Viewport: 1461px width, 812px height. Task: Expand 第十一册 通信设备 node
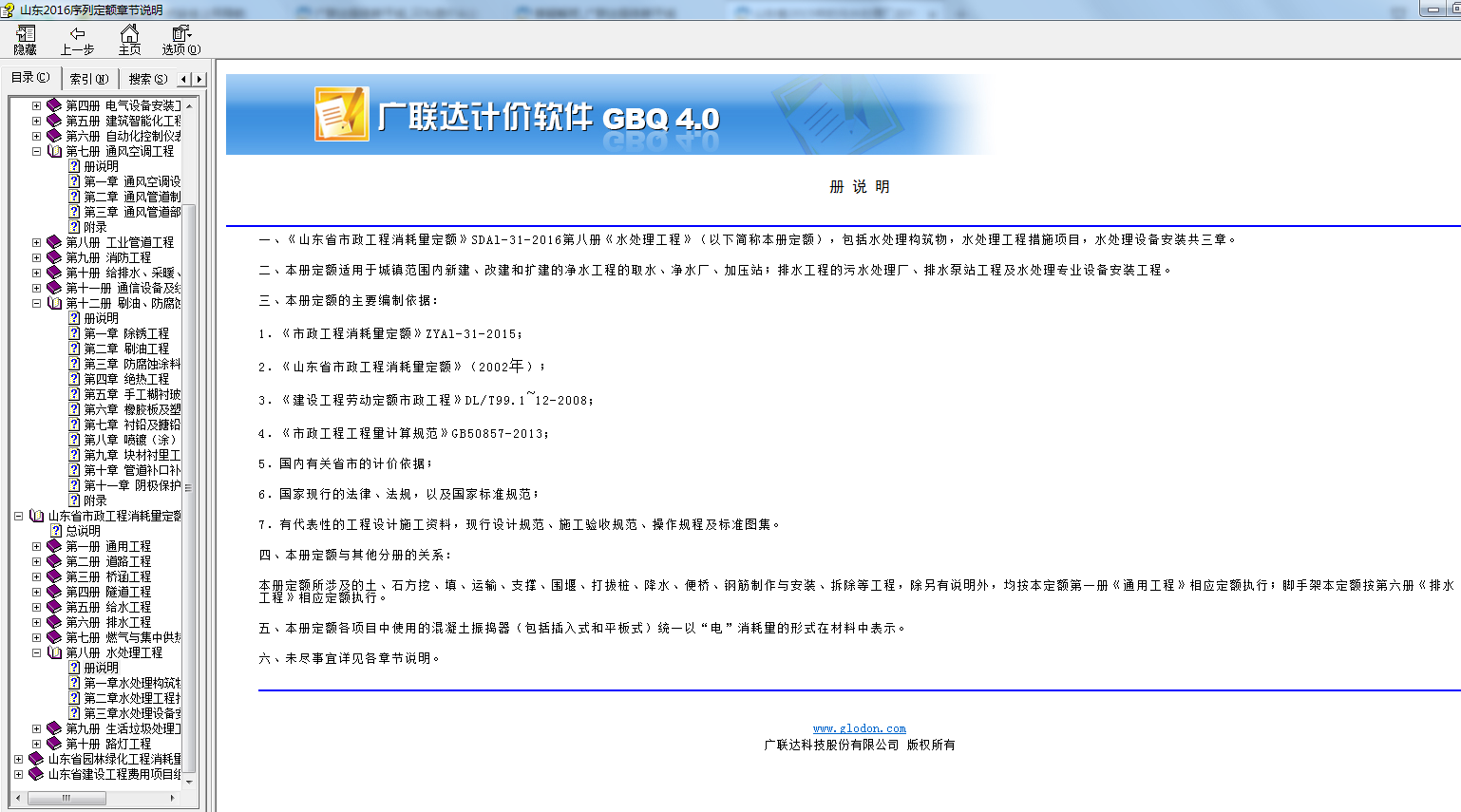pos(36,288)
